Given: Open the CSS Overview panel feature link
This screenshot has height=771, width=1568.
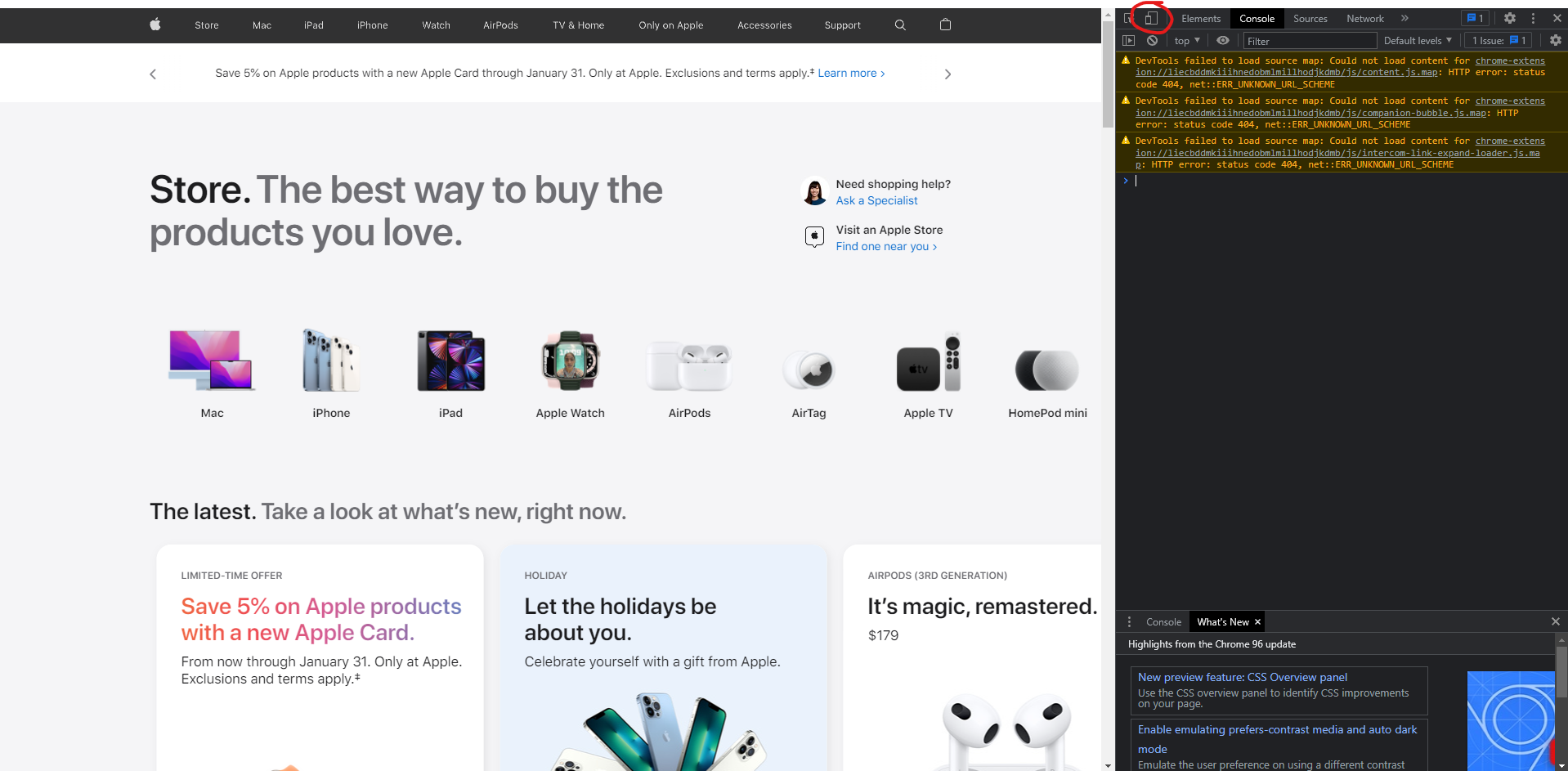Looking at the screenshot, I should pos(1243,677).
